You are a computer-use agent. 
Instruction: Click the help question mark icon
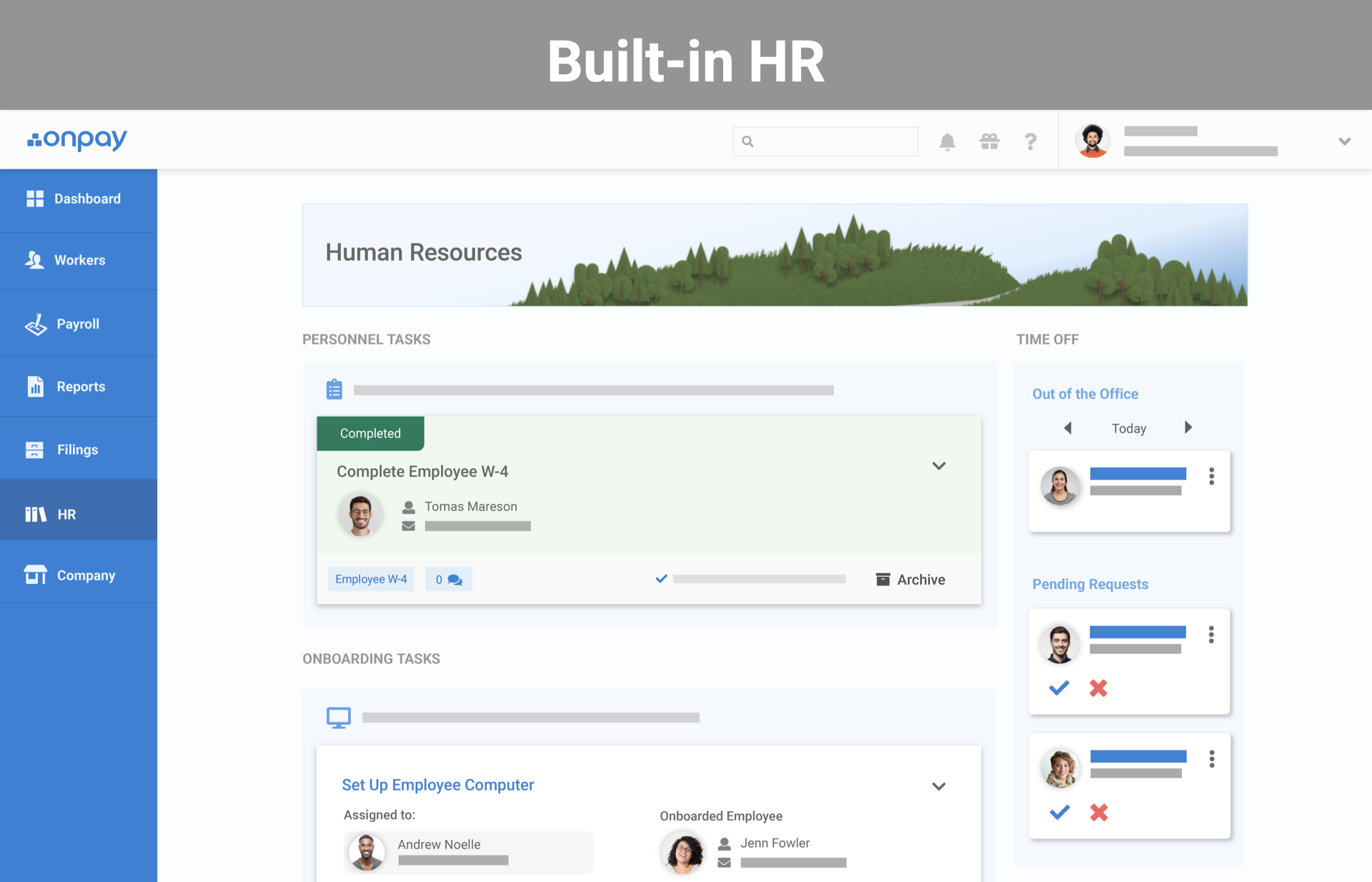pos(1030,142)
